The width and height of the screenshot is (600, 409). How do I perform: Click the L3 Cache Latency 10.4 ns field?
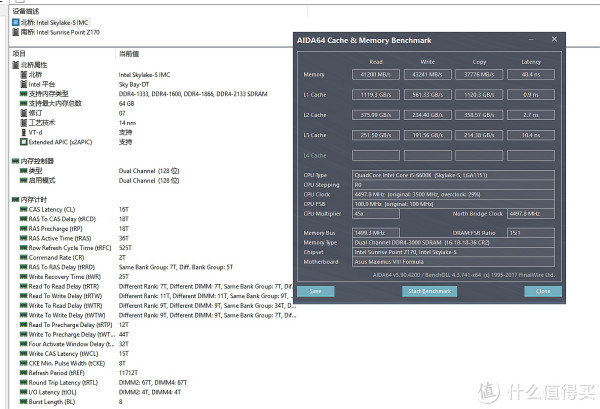pos(531,135)
